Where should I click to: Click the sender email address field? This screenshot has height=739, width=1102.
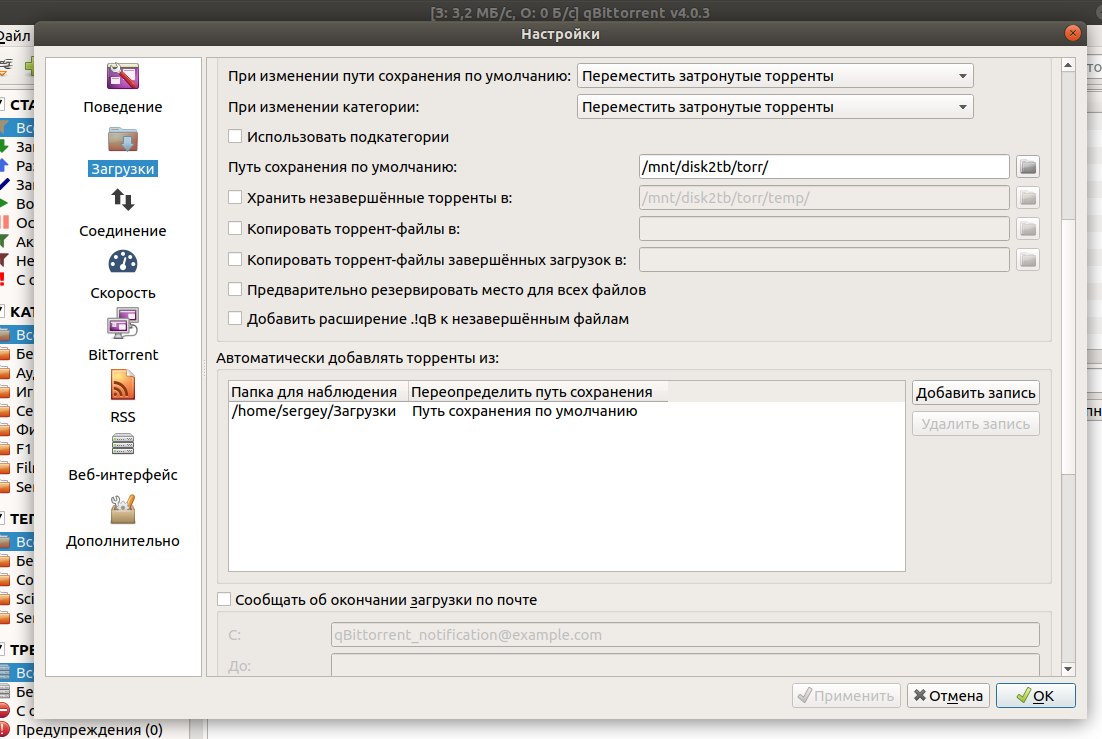pyautogui.click(x=685, y=634)
